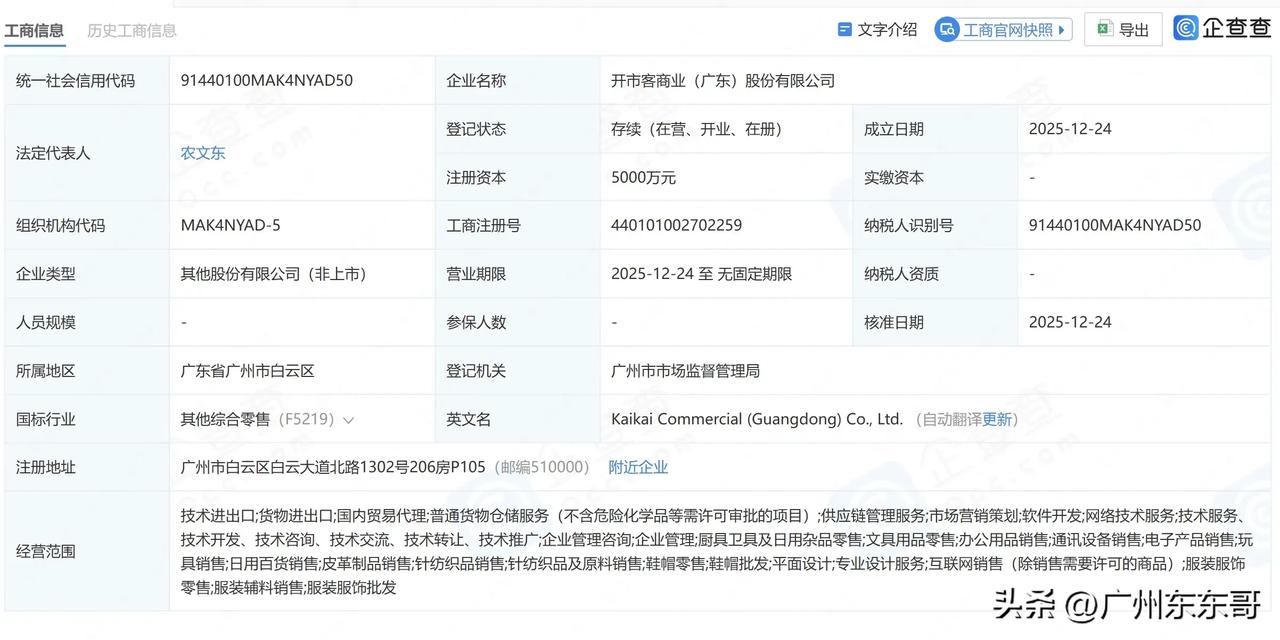Click the 注册地址 label cell
The height and width of the screenshot is (640, 1280).
(86, 467)
